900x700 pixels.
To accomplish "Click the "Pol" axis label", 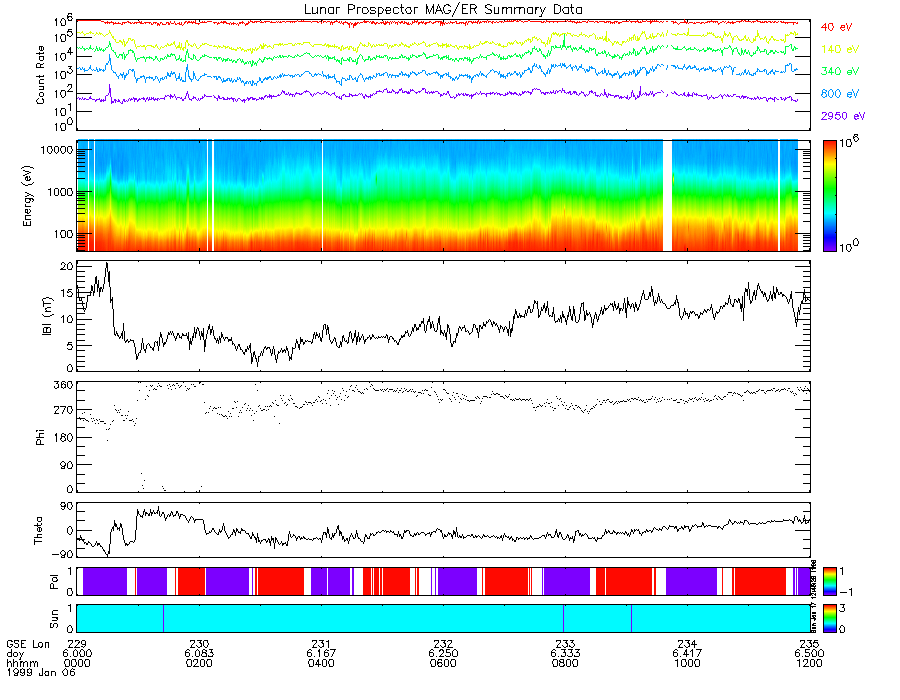I will tap(53, 582).
